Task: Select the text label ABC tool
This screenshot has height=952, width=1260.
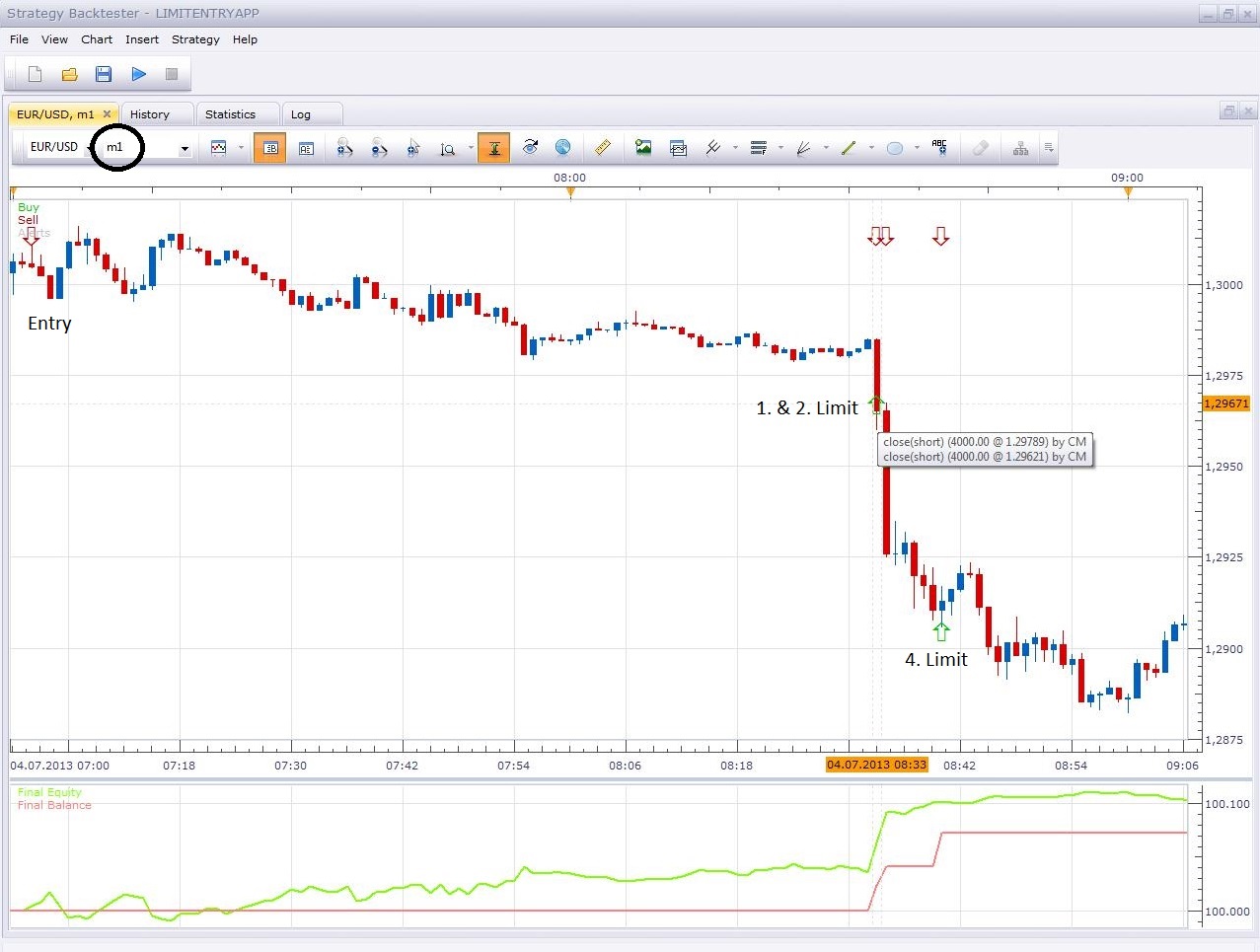Action: pyautogui.click(x=939, y=147)
